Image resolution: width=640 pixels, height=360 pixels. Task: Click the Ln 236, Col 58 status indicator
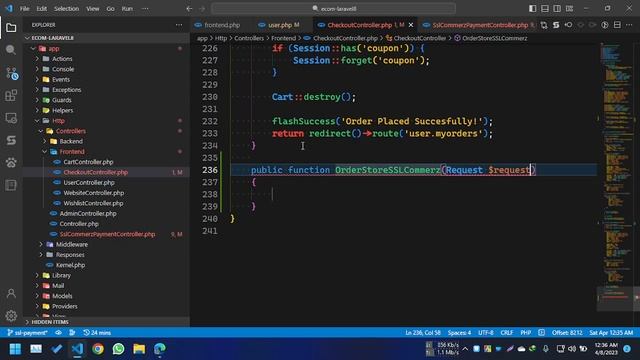[x=423, y=333]
